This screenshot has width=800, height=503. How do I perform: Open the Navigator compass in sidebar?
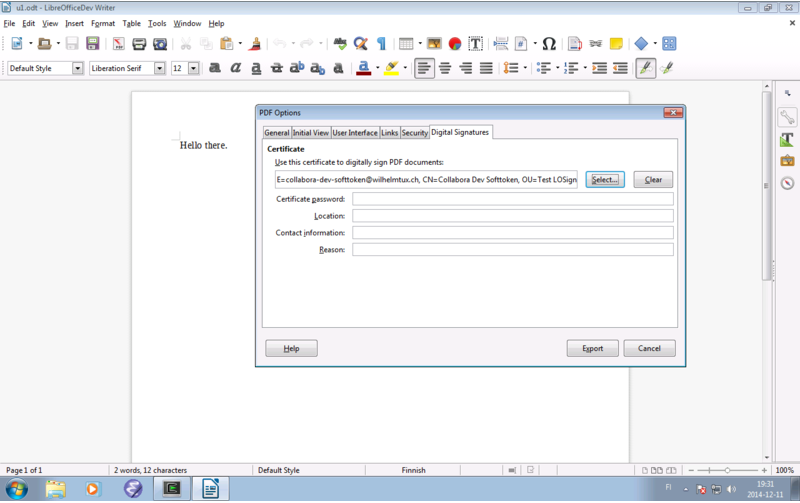(787, 182)
